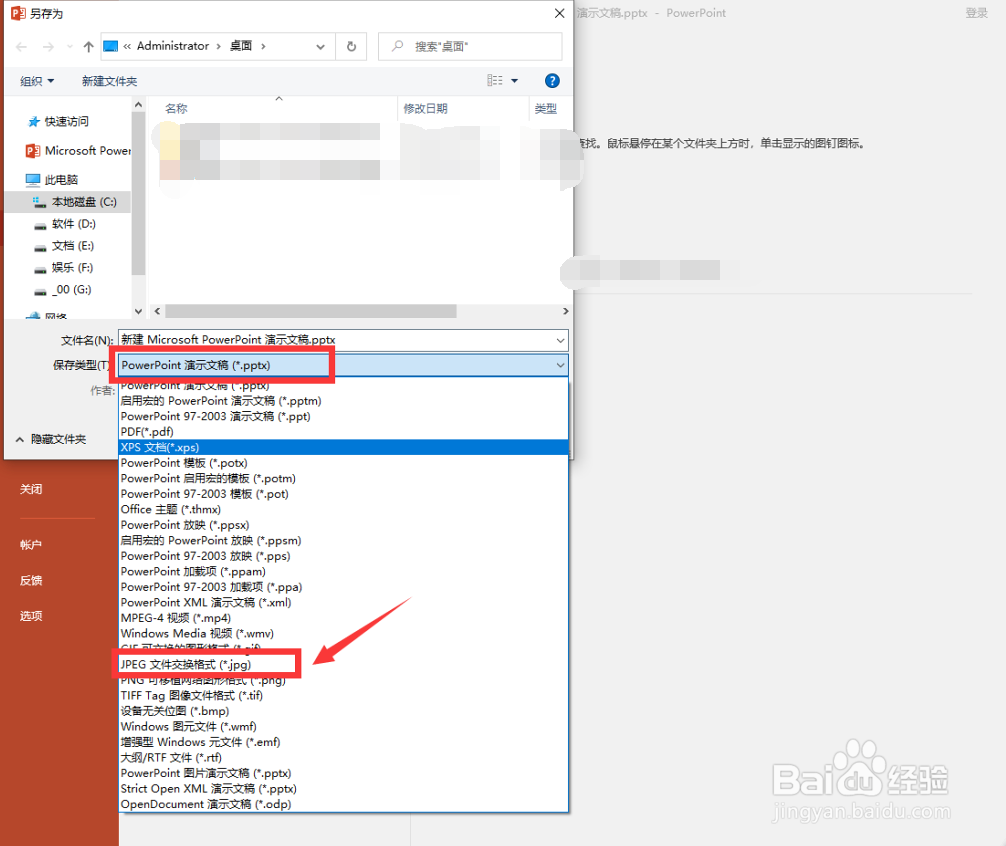This screenshot has width=1006, height=846.
Task: Choose 大纲/RTF 文件 (*.rtf)
Action: pos(343,757)
